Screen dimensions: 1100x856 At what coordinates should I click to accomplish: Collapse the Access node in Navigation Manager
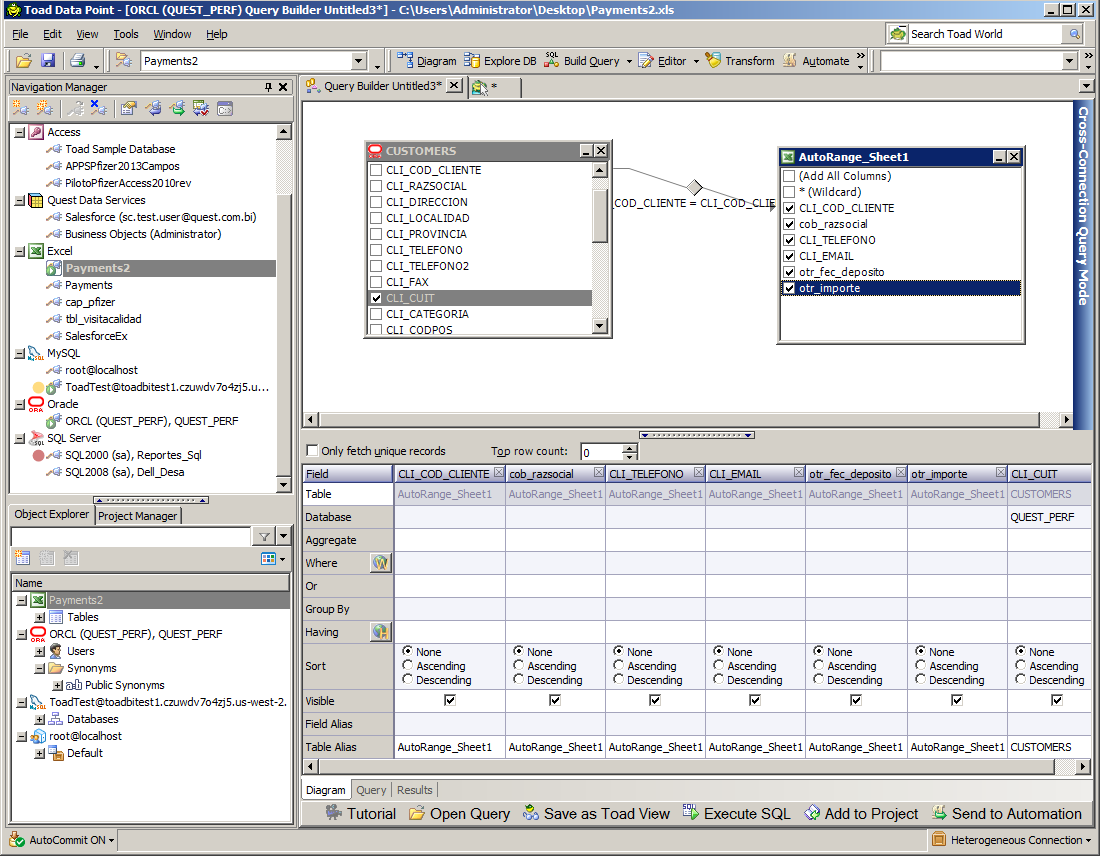20,132
